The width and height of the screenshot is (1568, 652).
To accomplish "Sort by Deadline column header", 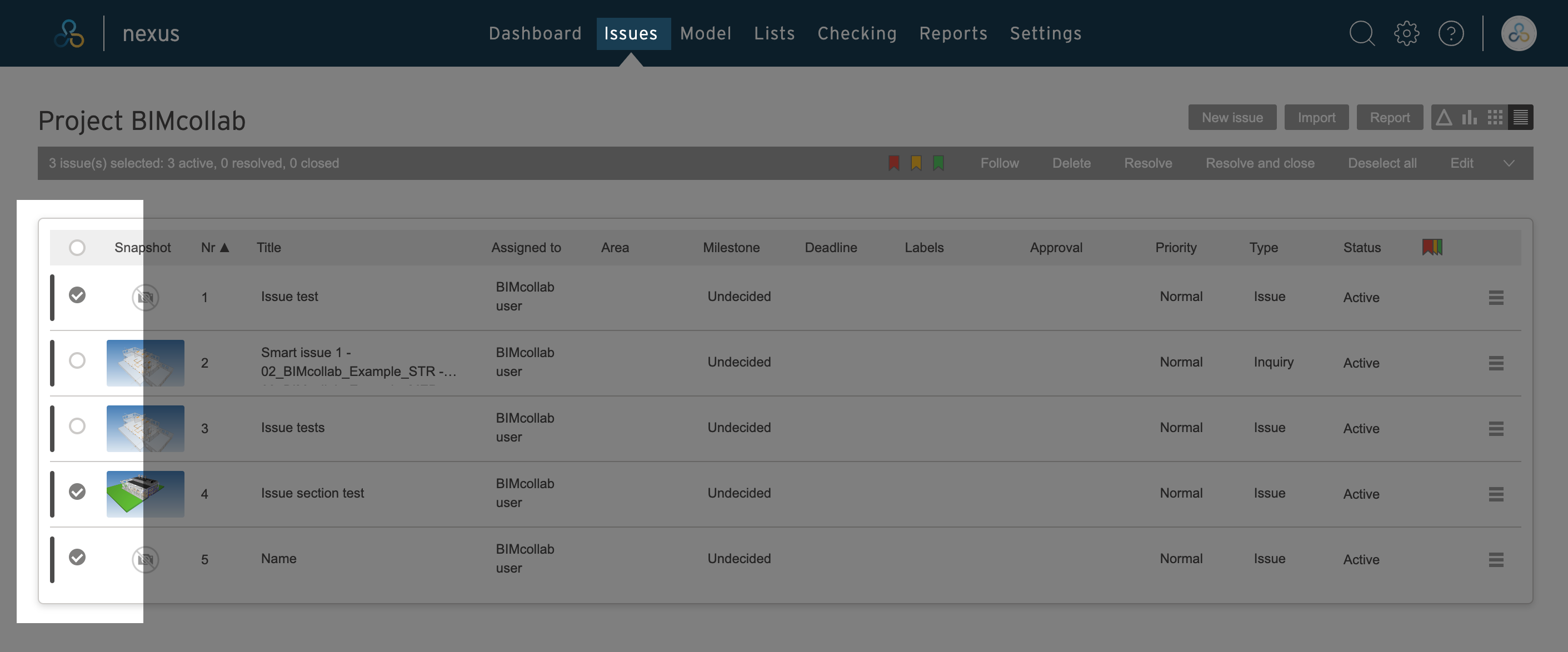I will 830,248.
